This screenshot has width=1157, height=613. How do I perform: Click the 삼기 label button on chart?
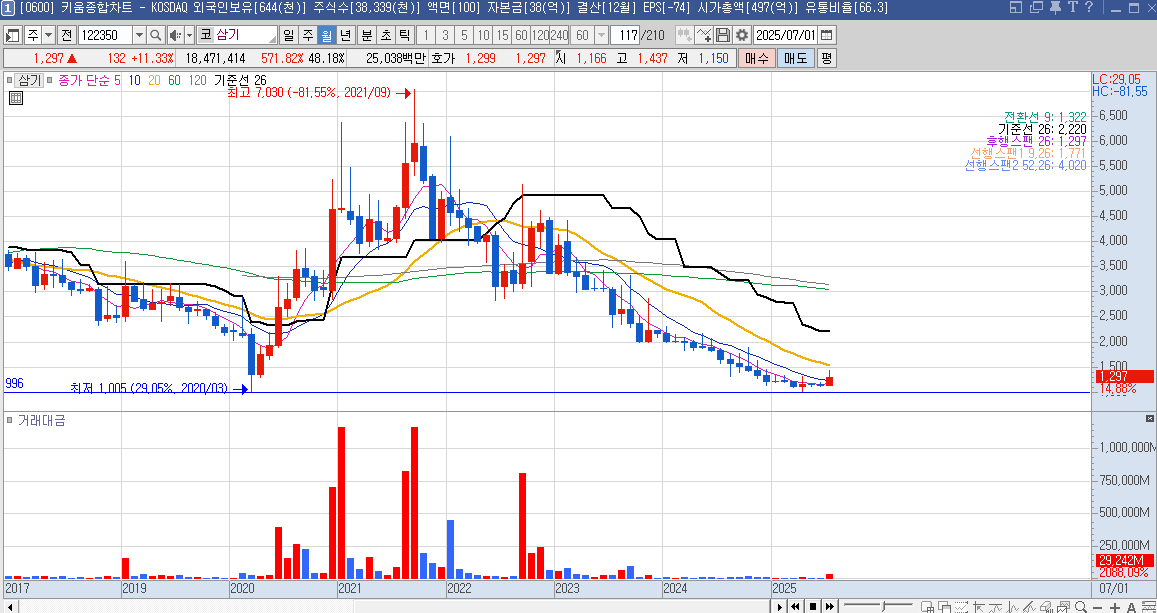coord(29,80)
